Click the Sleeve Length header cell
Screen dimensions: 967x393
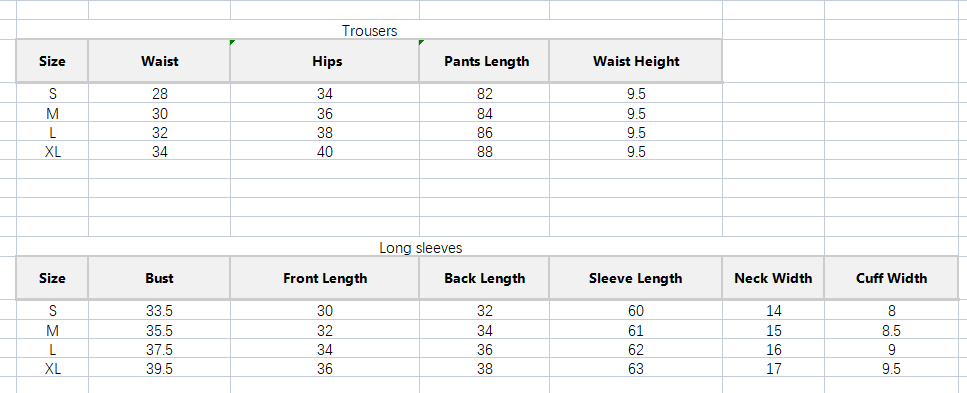tap(636, 278)
